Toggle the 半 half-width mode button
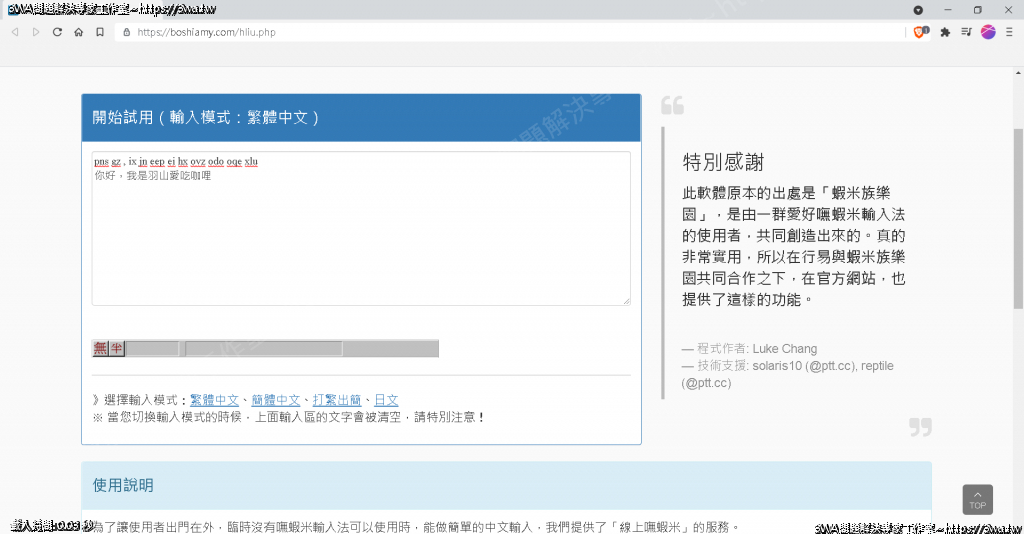The image size is (1024, 534). coord(117,348)
